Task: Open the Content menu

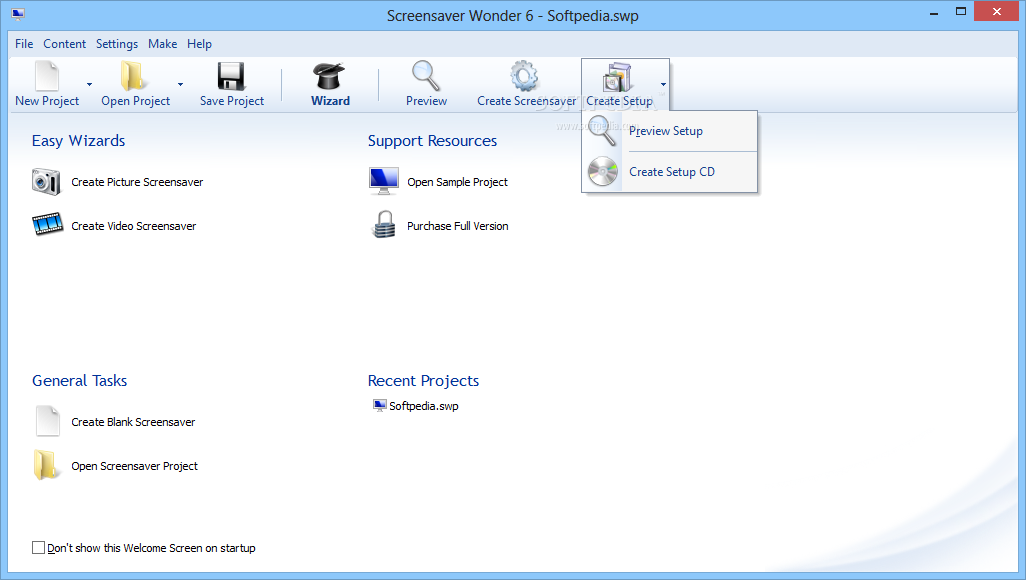Action: [x=64, y=44]
